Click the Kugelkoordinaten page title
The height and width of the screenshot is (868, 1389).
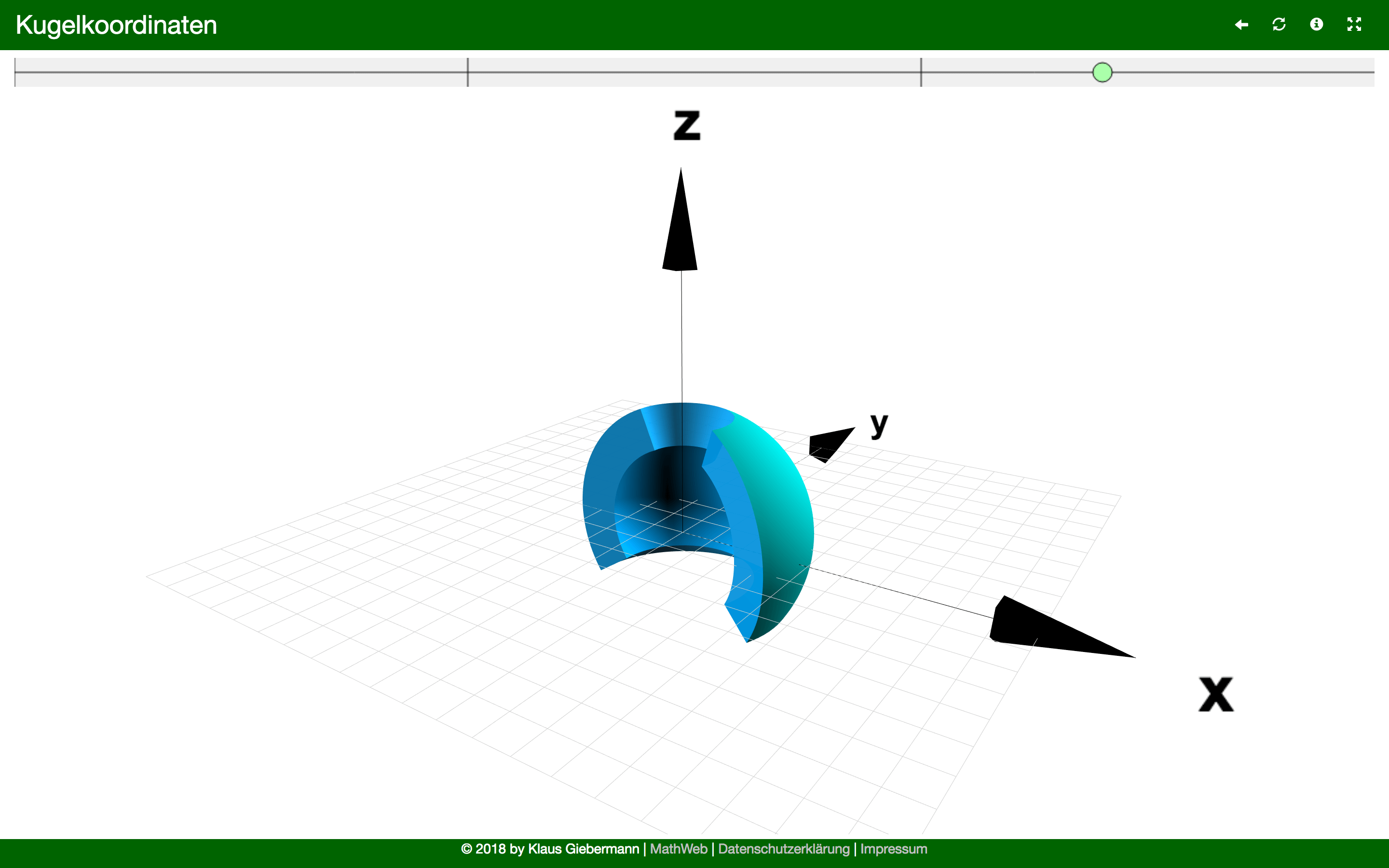117,25
